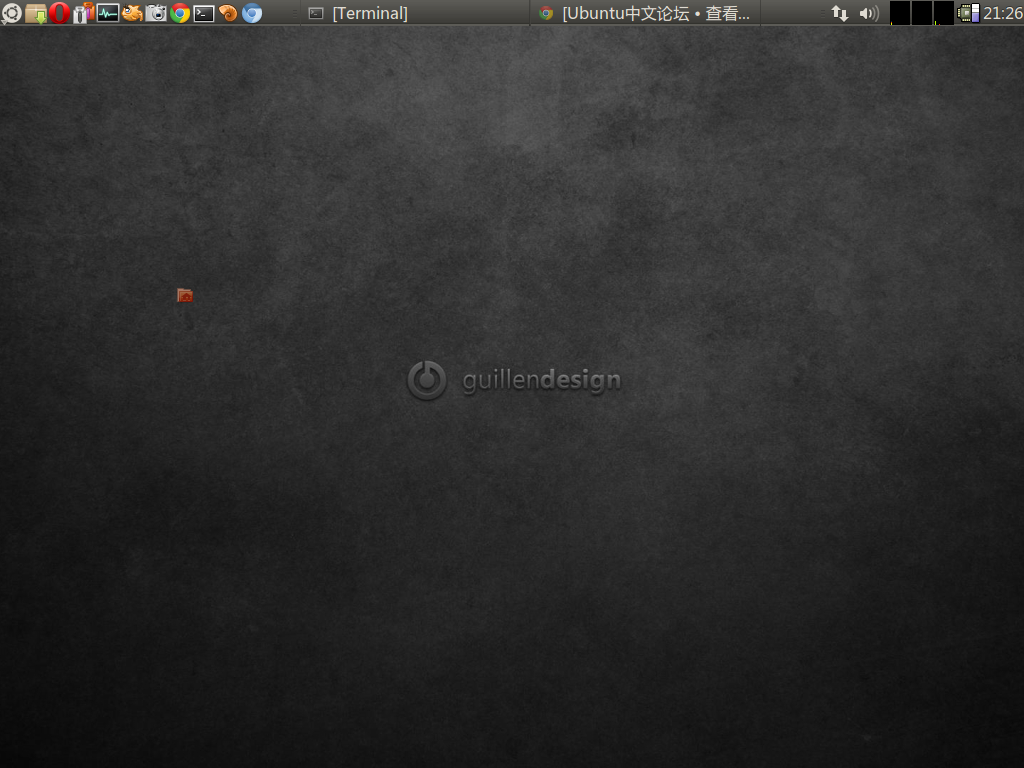Open the network connections indicator

(x=840, y=13)
